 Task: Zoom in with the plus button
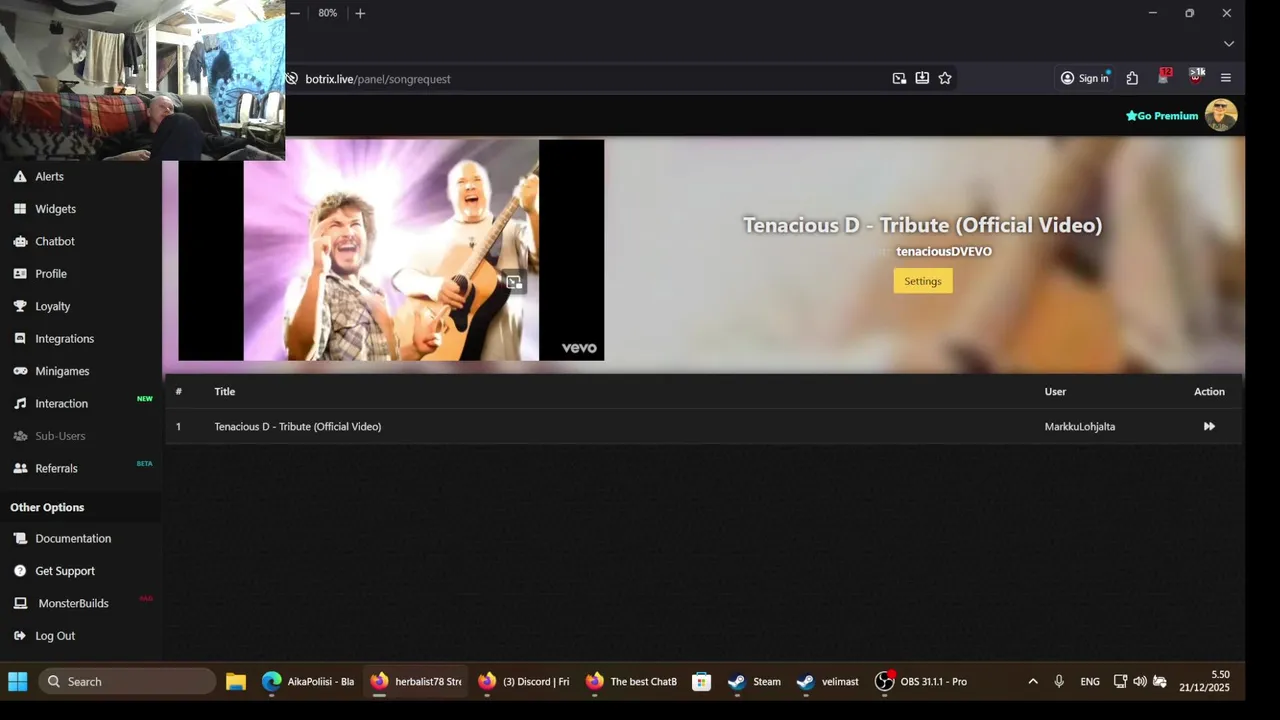click(x=360, y=13)
